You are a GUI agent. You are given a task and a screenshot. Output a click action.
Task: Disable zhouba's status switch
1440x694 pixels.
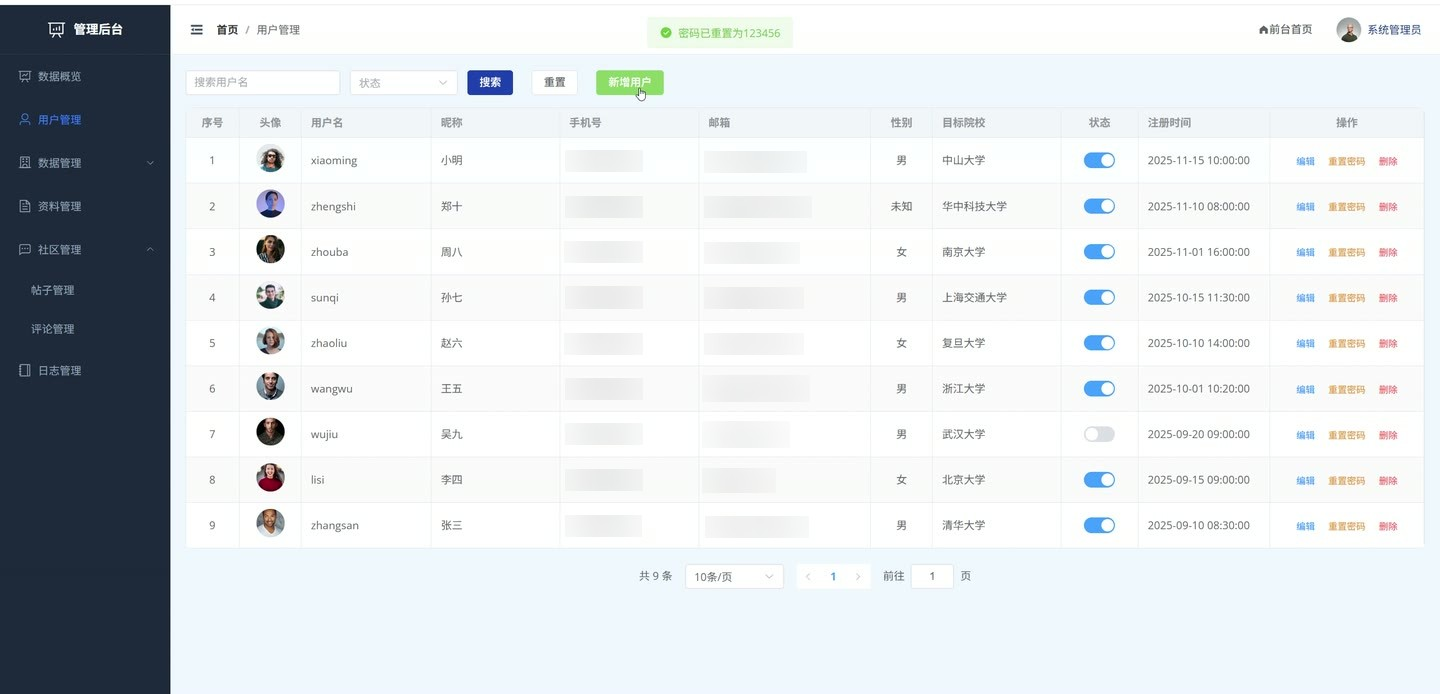pos(1099,252)
